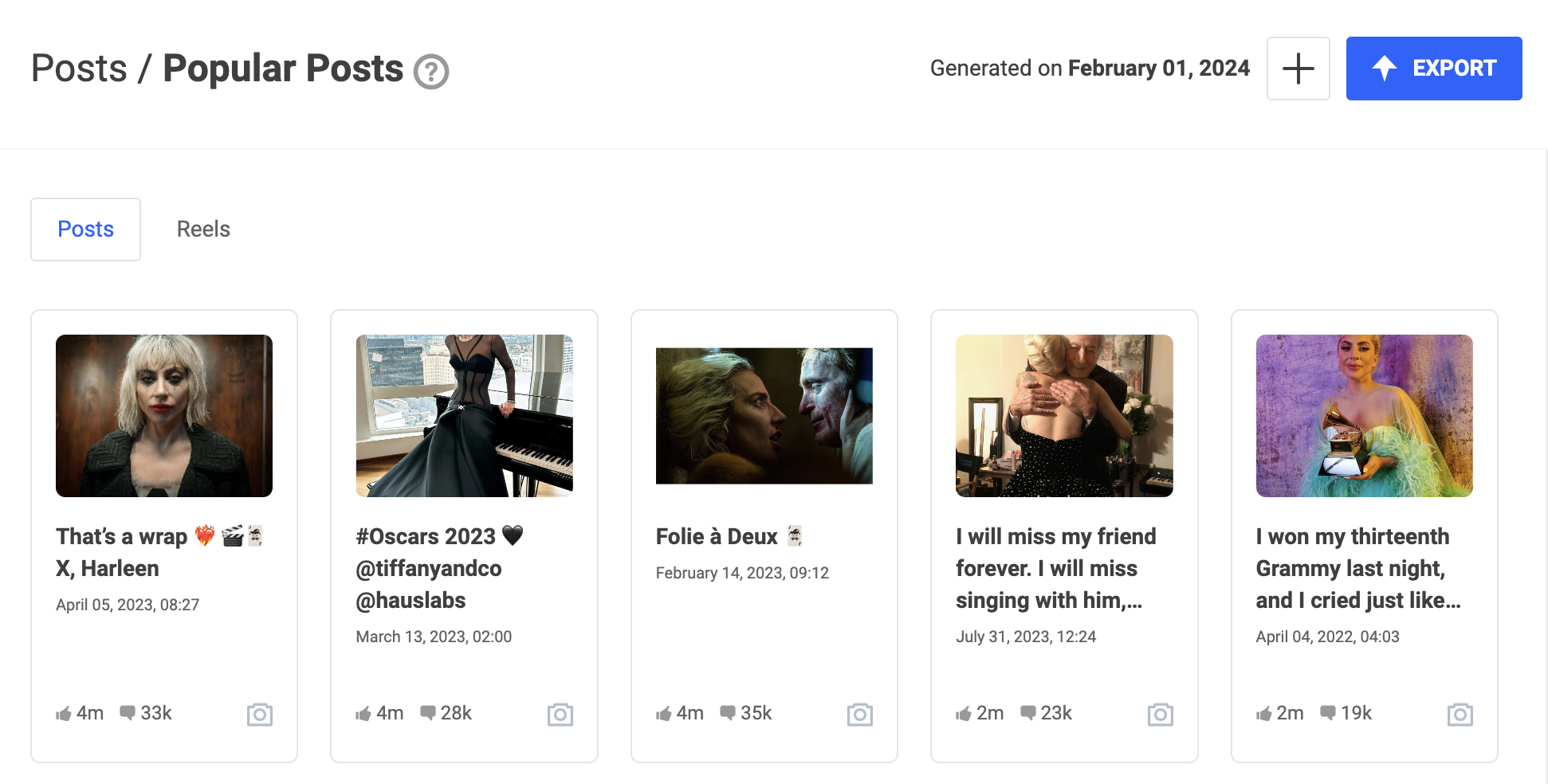
Task: Click the date April 04, 2022, 04:03
Action: [x=1327, y=637]
